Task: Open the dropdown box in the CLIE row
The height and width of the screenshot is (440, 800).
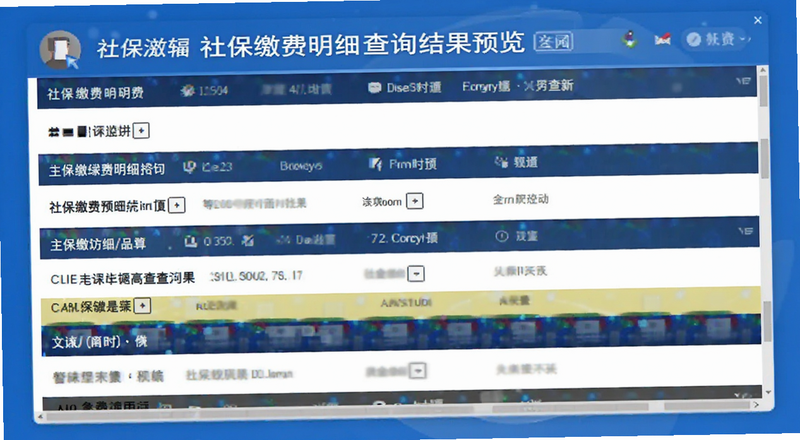Action: 416,274
